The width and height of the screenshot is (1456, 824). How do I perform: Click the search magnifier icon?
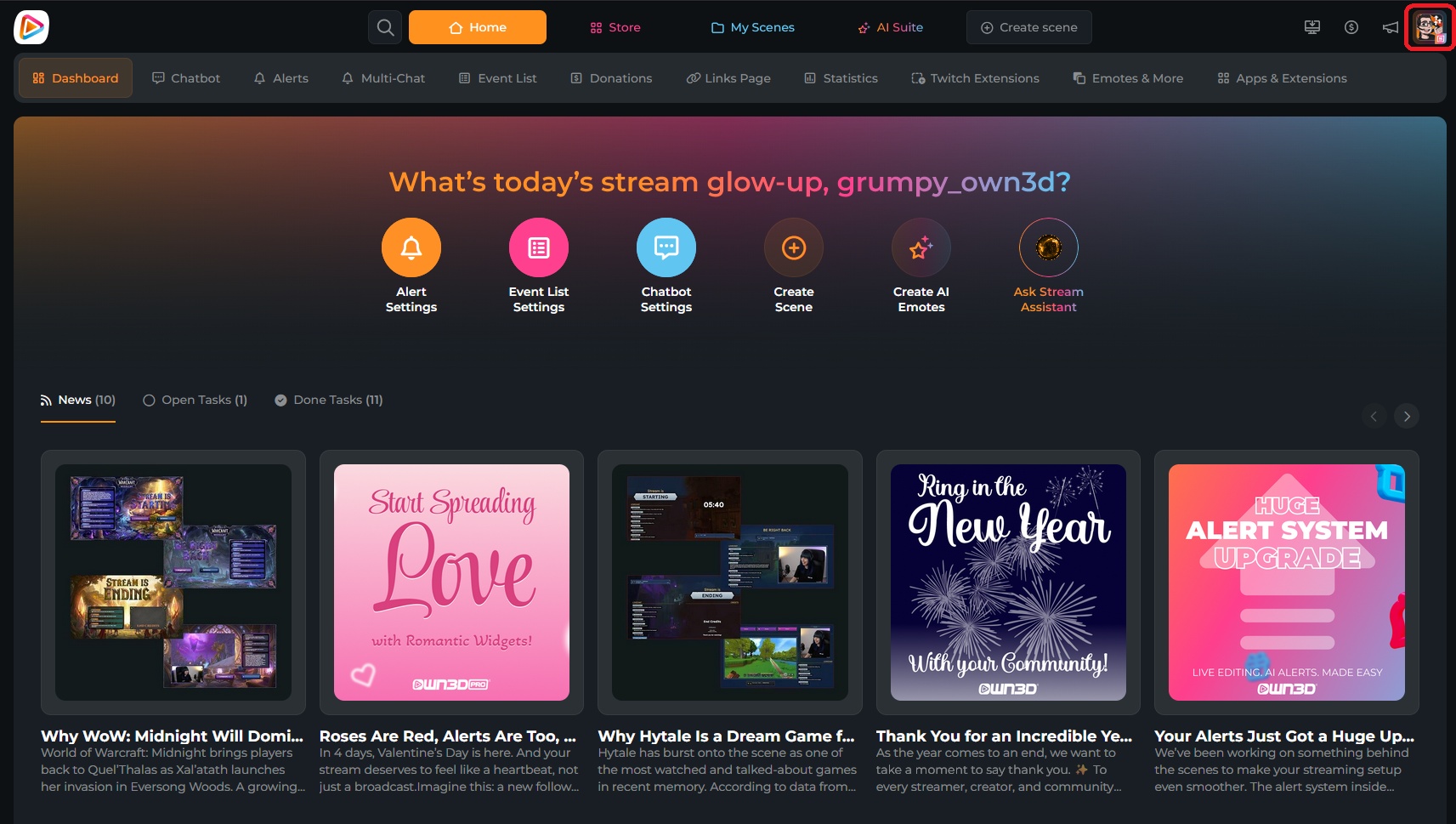pyautogui.click(x=385, y=27)
